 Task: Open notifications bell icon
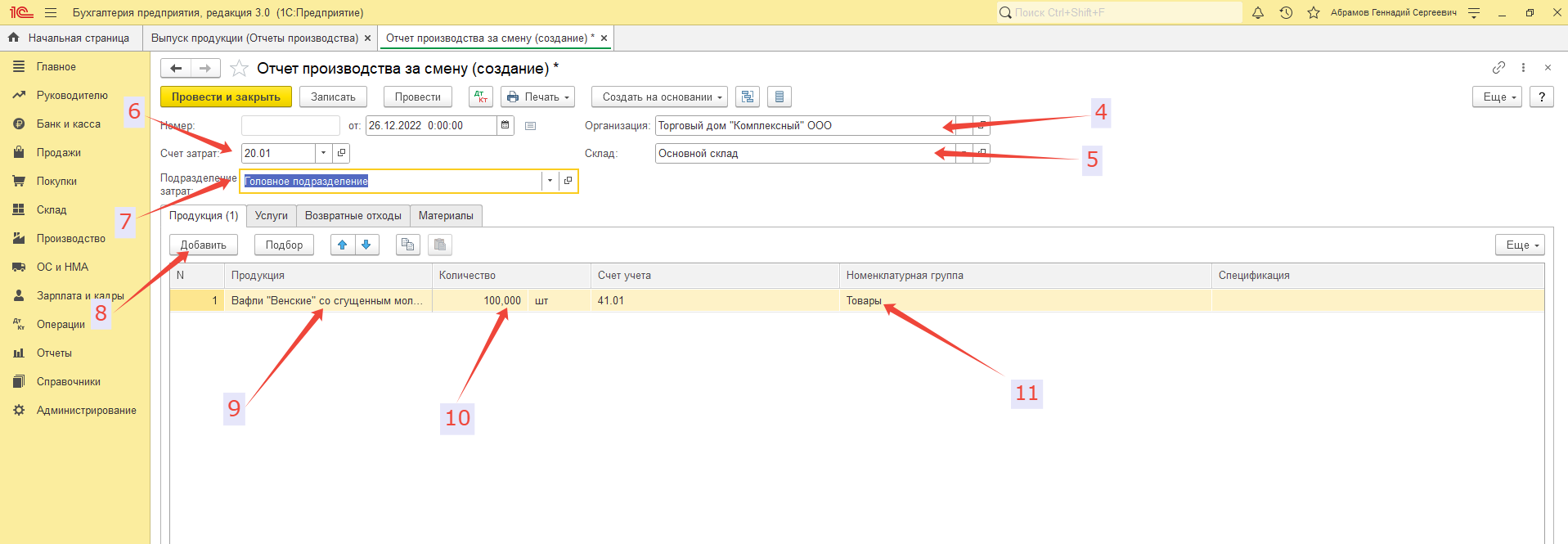pyautogui.click(x=1258, y=12)
